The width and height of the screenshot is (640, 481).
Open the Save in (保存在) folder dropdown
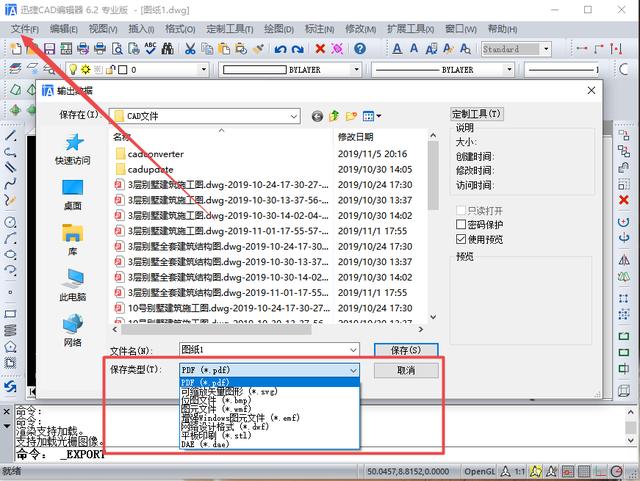pyautogui.click(x=293, y=116)
